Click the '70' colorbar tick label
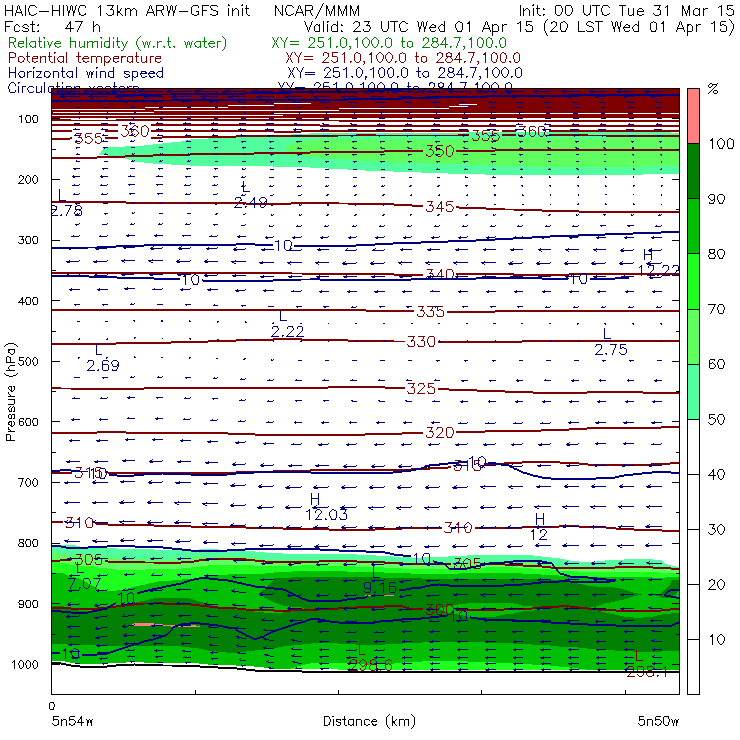Screen dimensions: 740x740 pos(717,309)
